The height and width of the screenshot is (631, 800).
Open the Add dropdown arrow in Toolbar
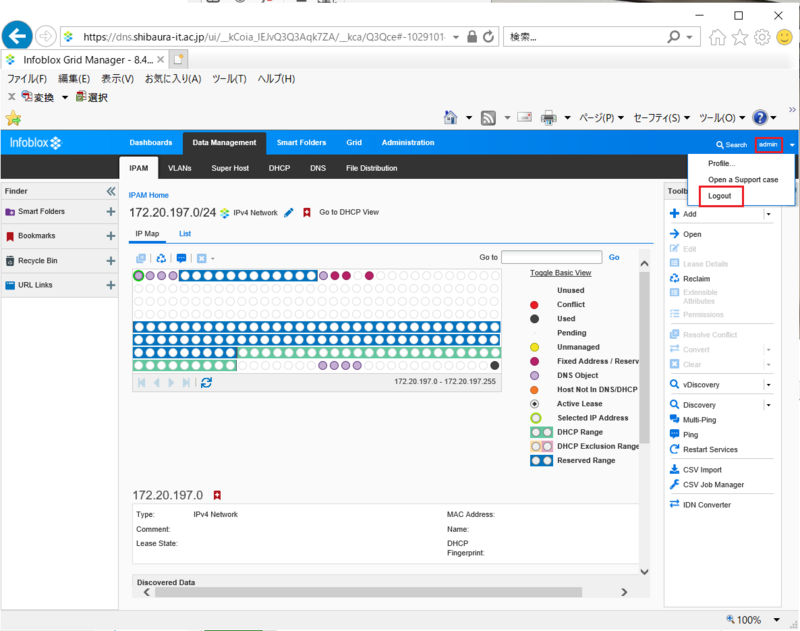point(768,214)
